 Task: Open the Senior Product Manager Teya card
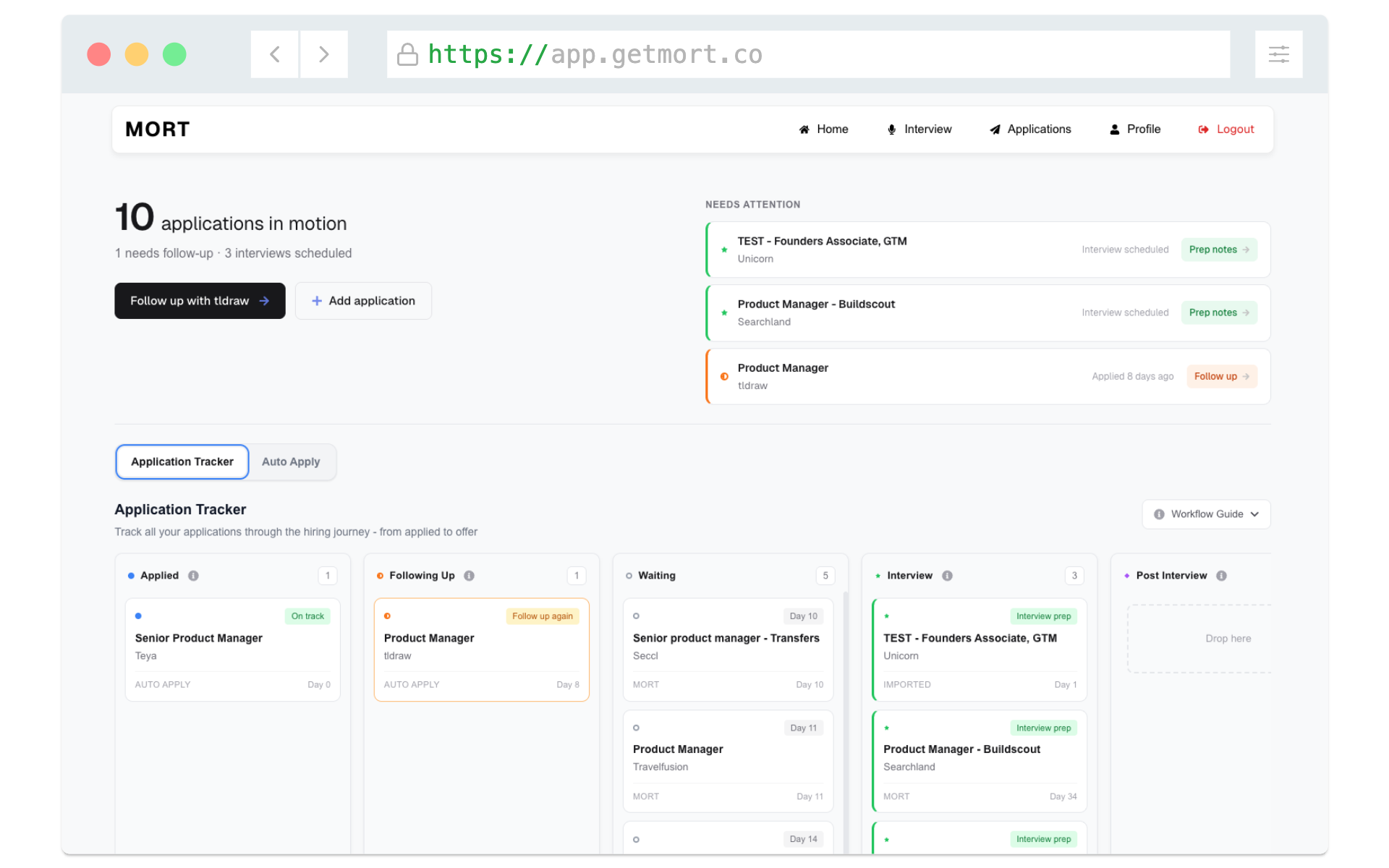click(x=232, y=649)
